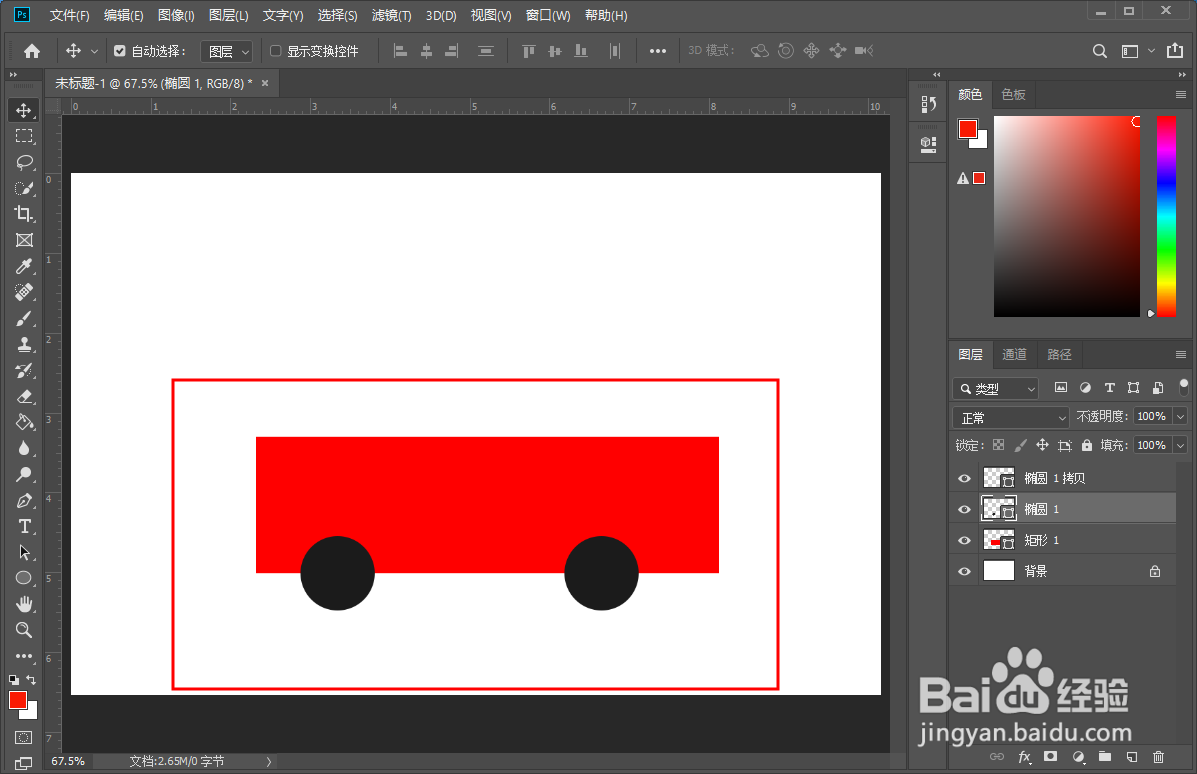Select the Horizontal Type tool
This screenshot has width=1197, height=774.
pos(24,527)
